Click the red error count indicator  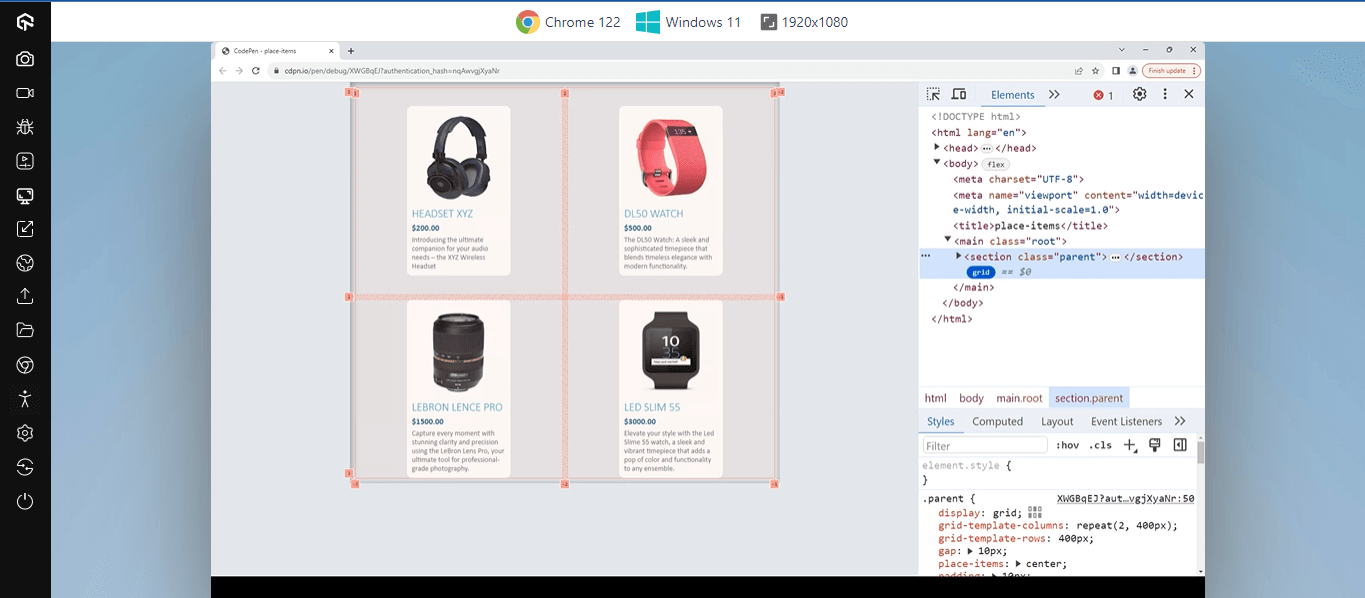pos(1103,95)
